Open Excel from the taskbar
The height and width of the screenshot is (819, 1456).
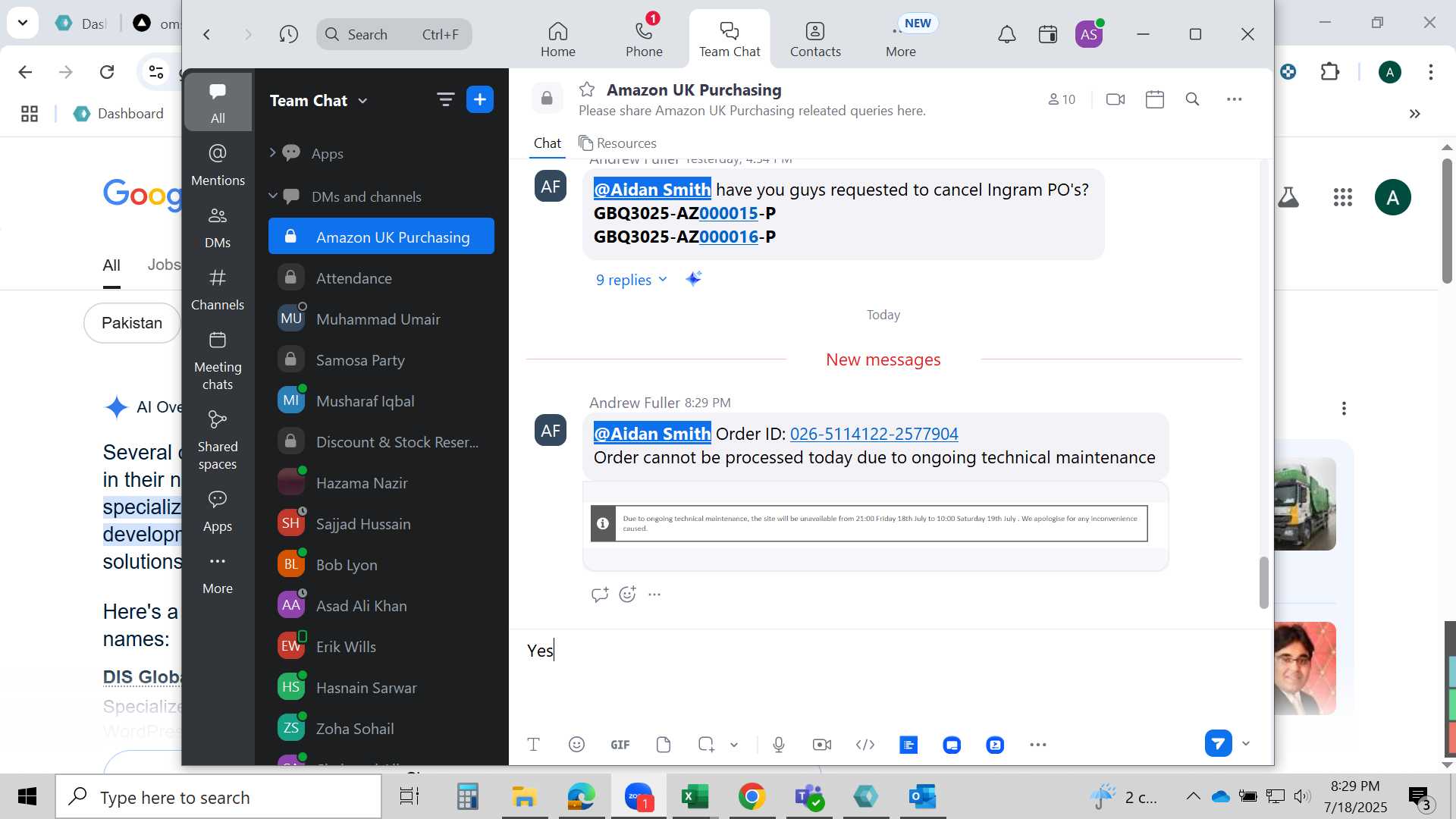(x=694, y=796)
